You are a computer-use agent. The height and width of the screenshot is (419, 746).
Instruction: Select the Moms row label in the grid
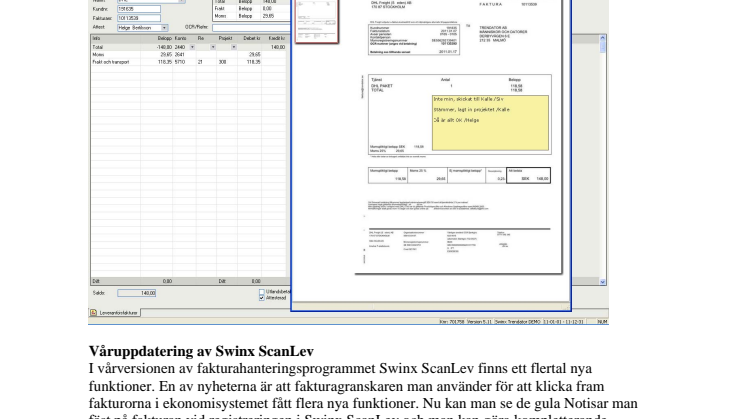tap(98, 55)
